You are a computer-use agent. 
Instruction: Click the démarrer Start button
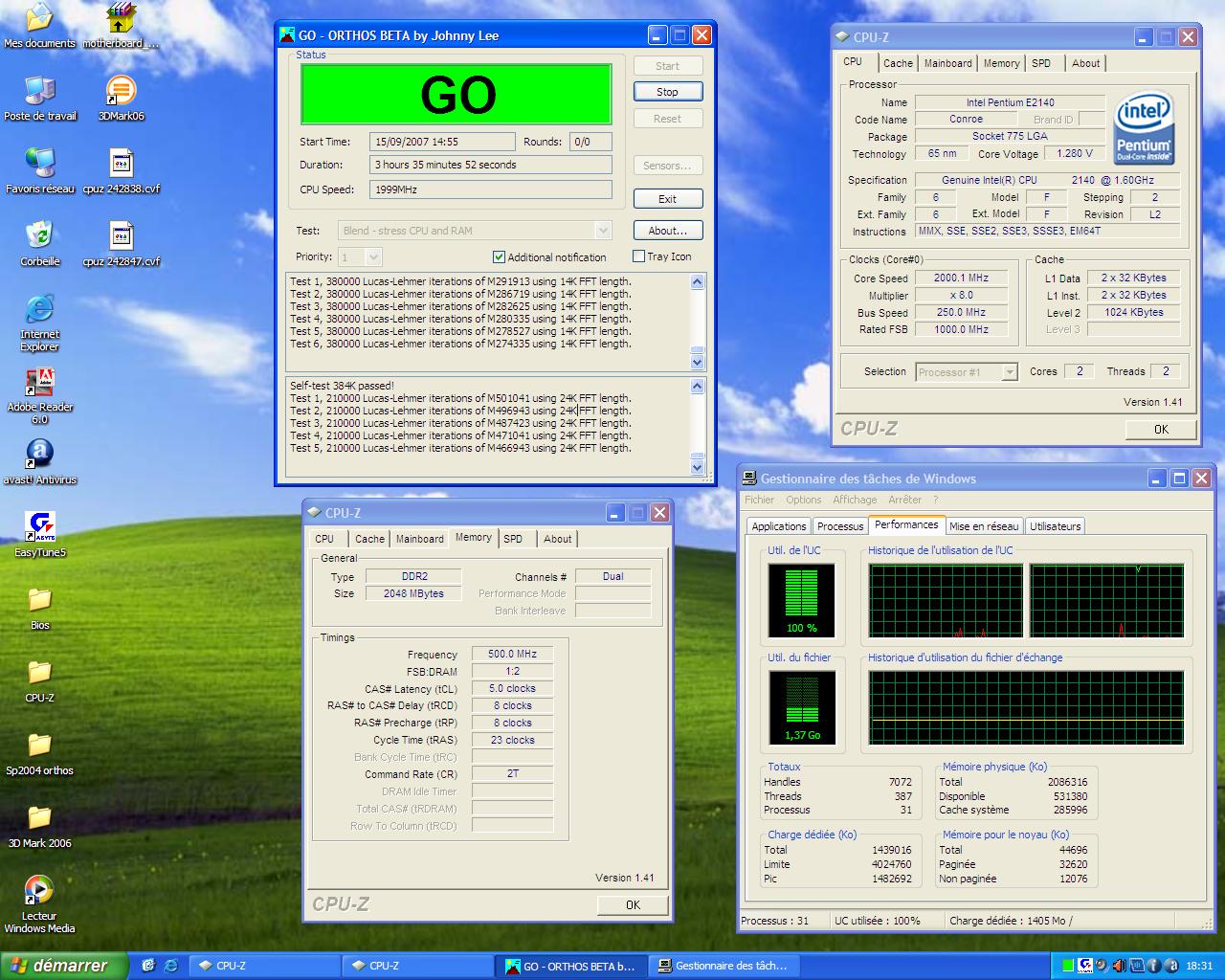point(62,966)
